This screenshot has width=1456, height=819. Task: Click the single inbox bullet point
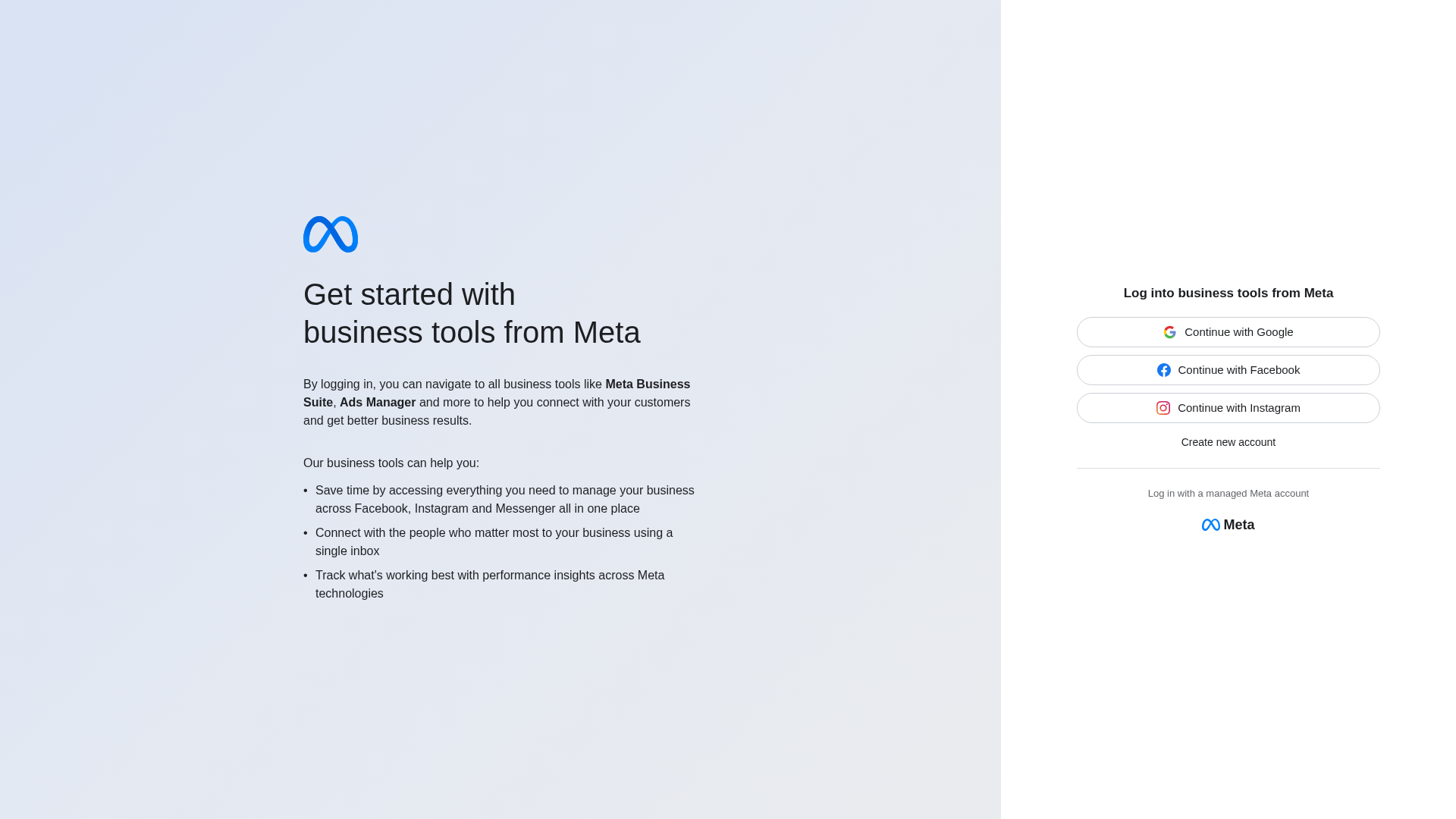(x=494, y=542)
